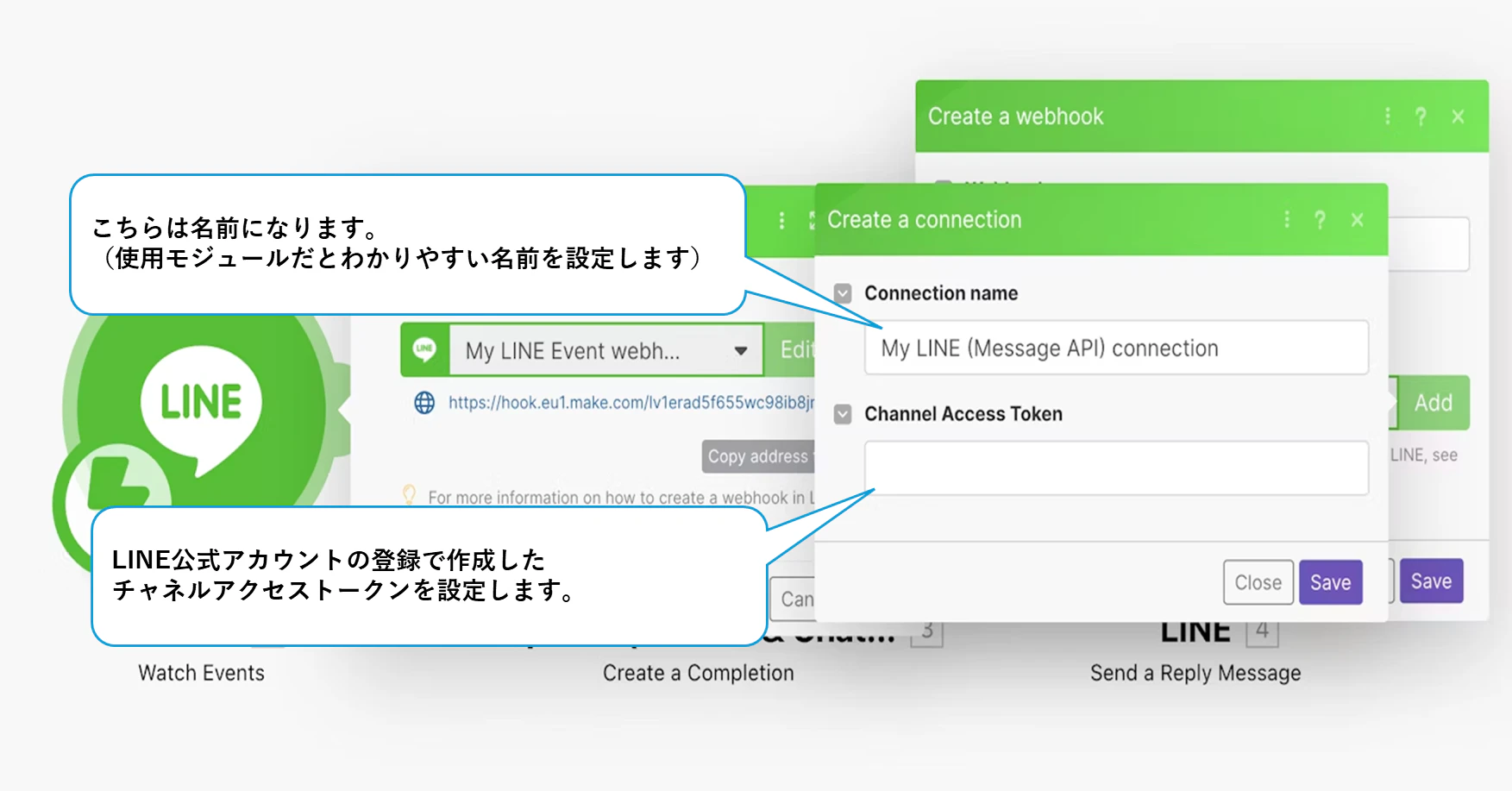
Task: Click the Edit button next to webhook
Action: coord(790,349)
